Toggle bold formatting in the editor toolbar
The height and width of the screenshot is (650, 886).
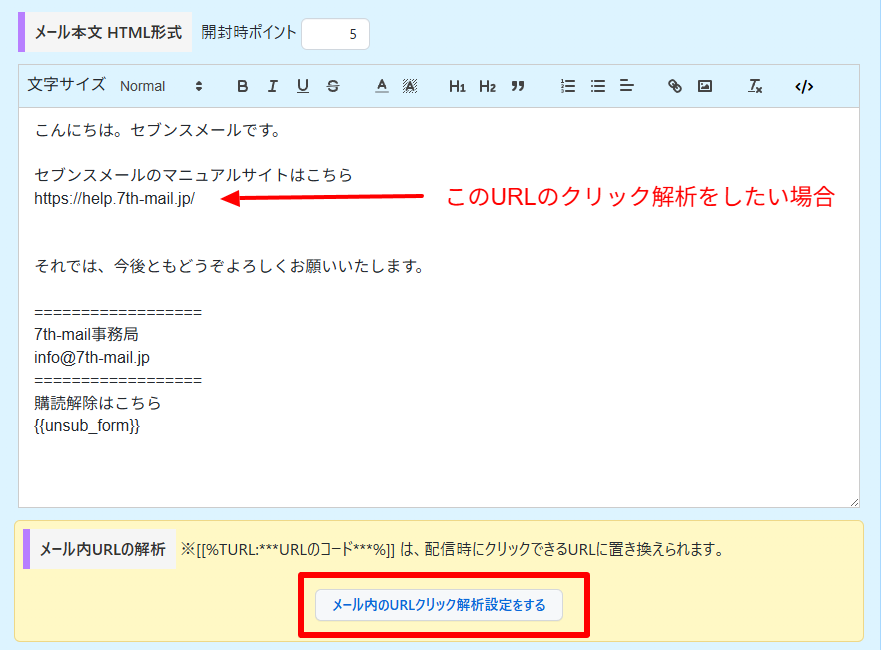click(242, 86)
